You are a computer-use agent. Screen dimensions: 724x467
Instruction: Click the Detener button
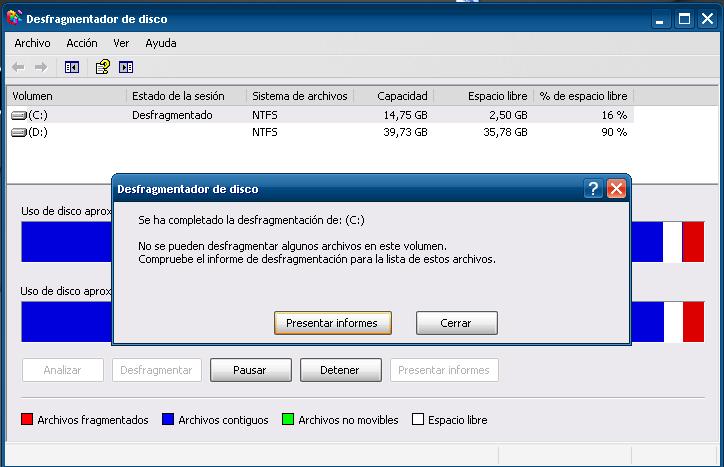point(340,370)
